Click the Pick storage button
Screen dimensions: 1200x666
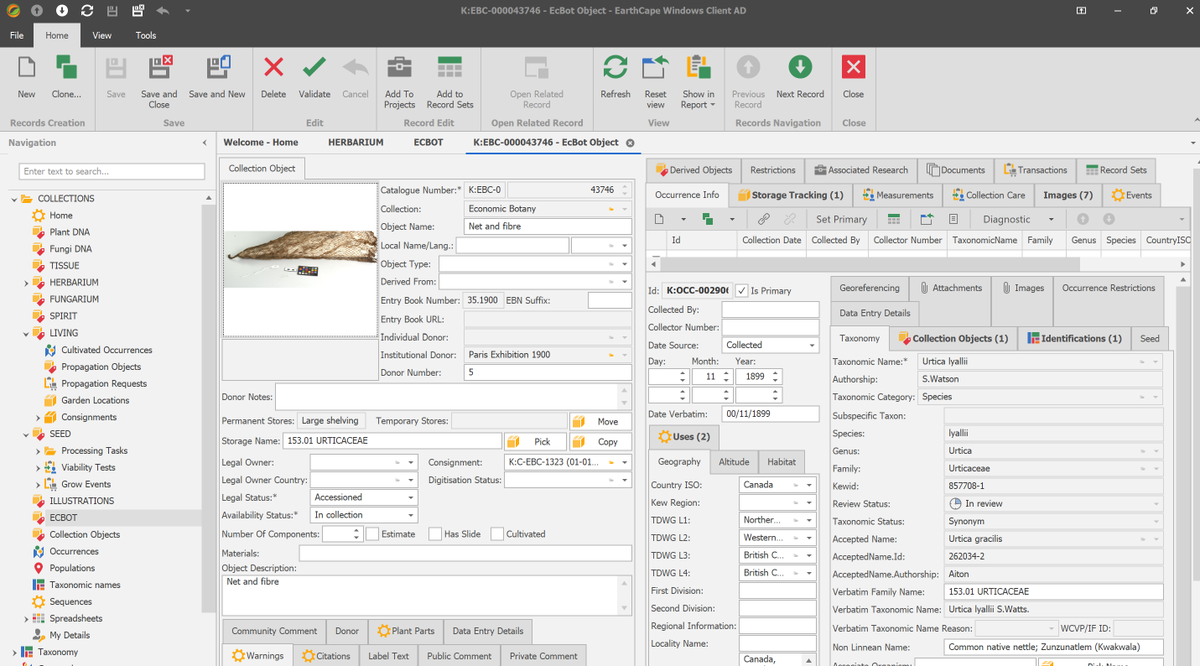coord(534,441)
